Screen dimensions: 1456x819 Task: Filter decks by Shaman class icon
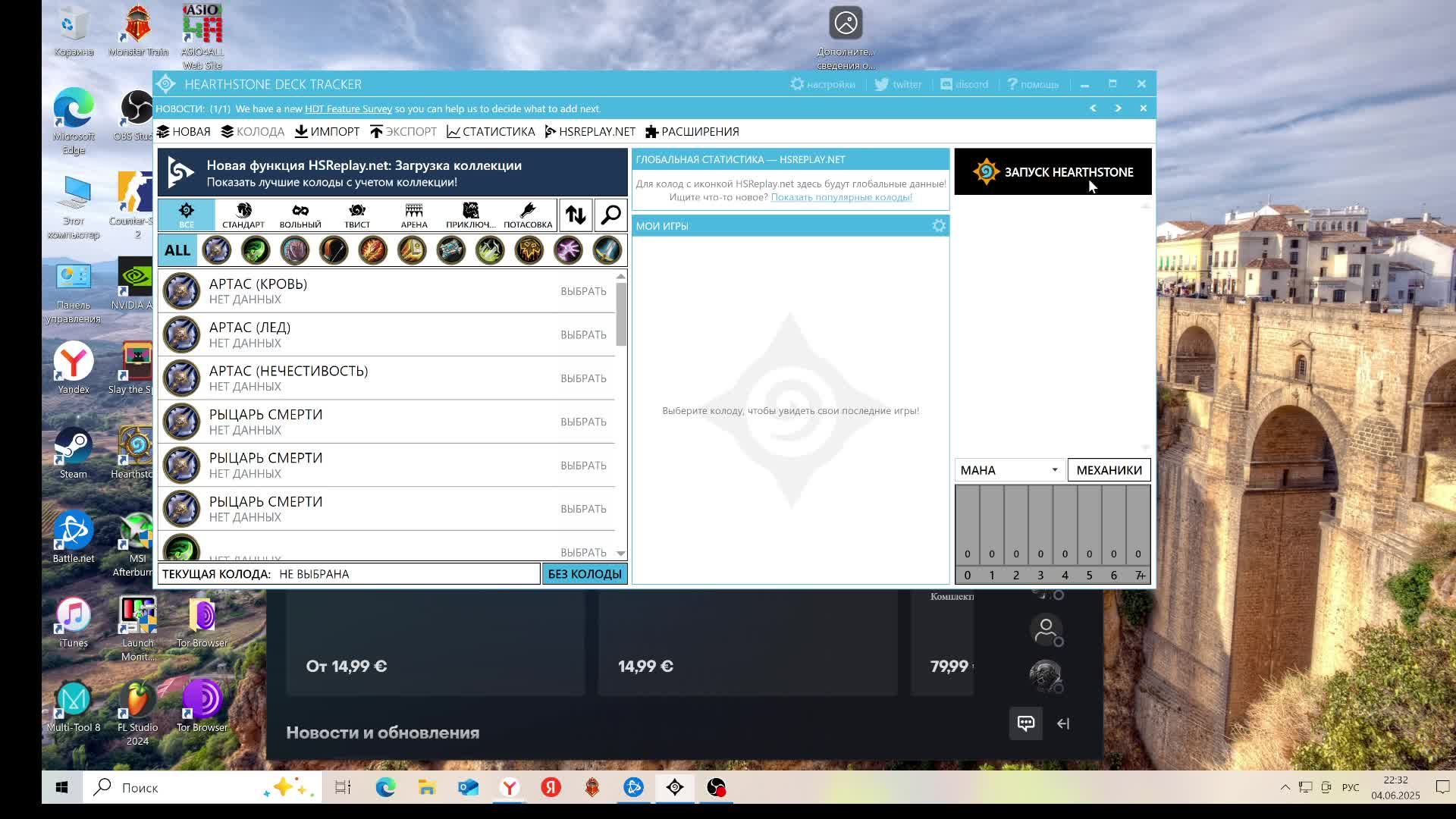[529, 250]
